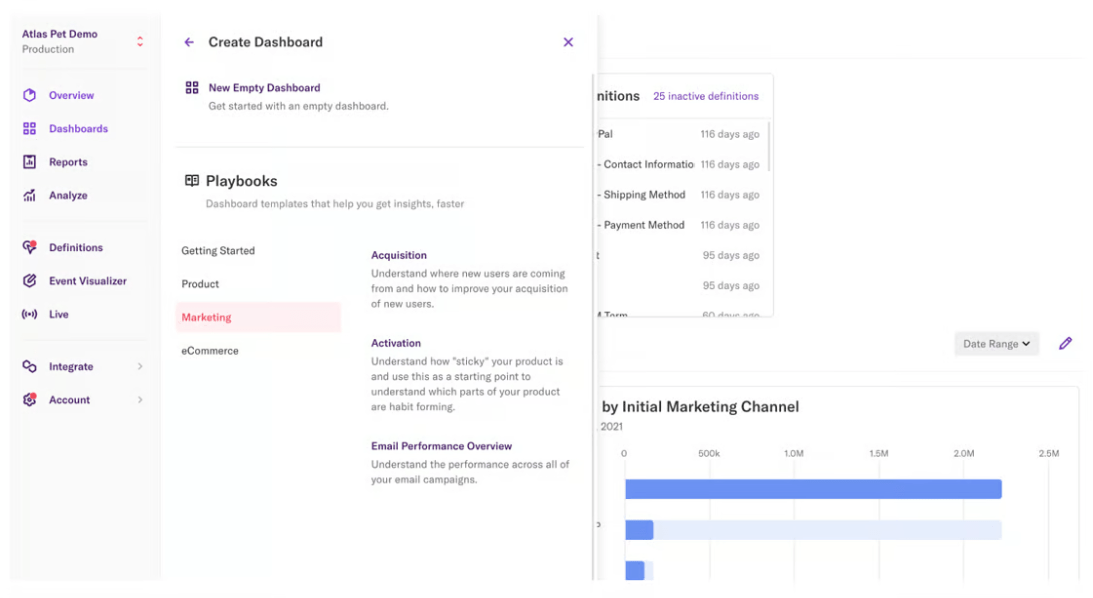Click the Analyze graph icon
This screenshot has width=1093, height=598.
[29, 196]
